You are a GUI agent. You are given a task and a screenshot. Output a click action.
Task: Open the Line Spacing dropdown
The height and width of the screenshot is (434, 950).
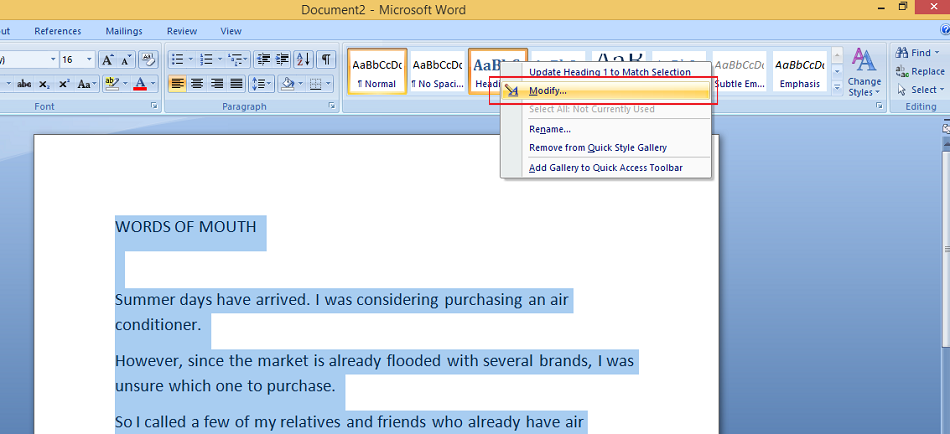coord(261,84)
